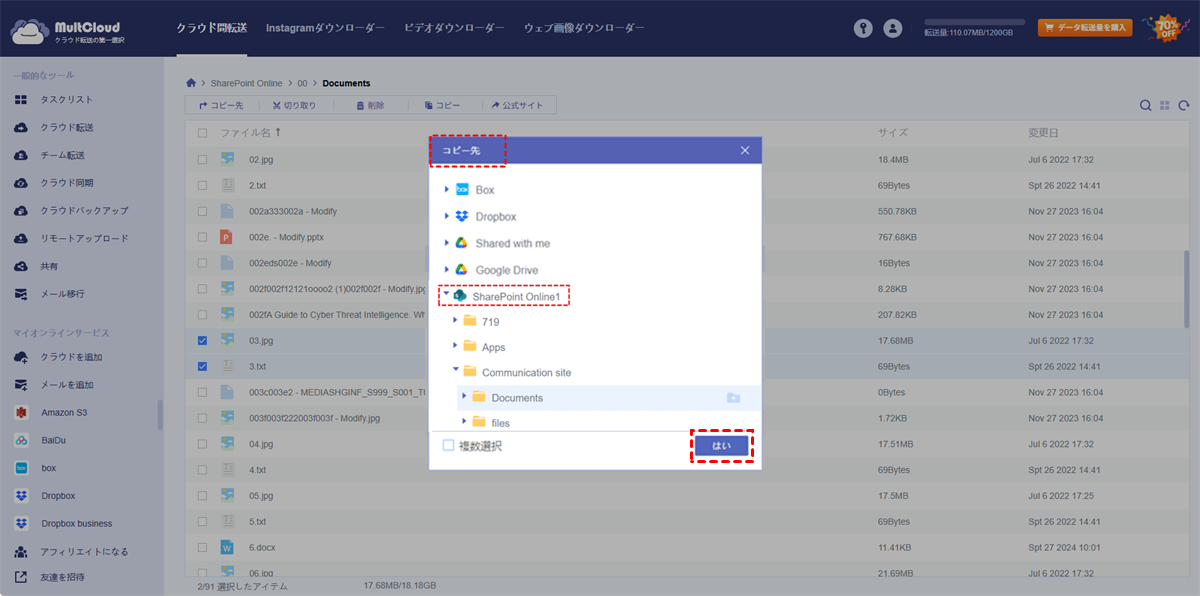Collapse the Communication site folder
The image size is (1200, 596).
(x=455, y=371)
